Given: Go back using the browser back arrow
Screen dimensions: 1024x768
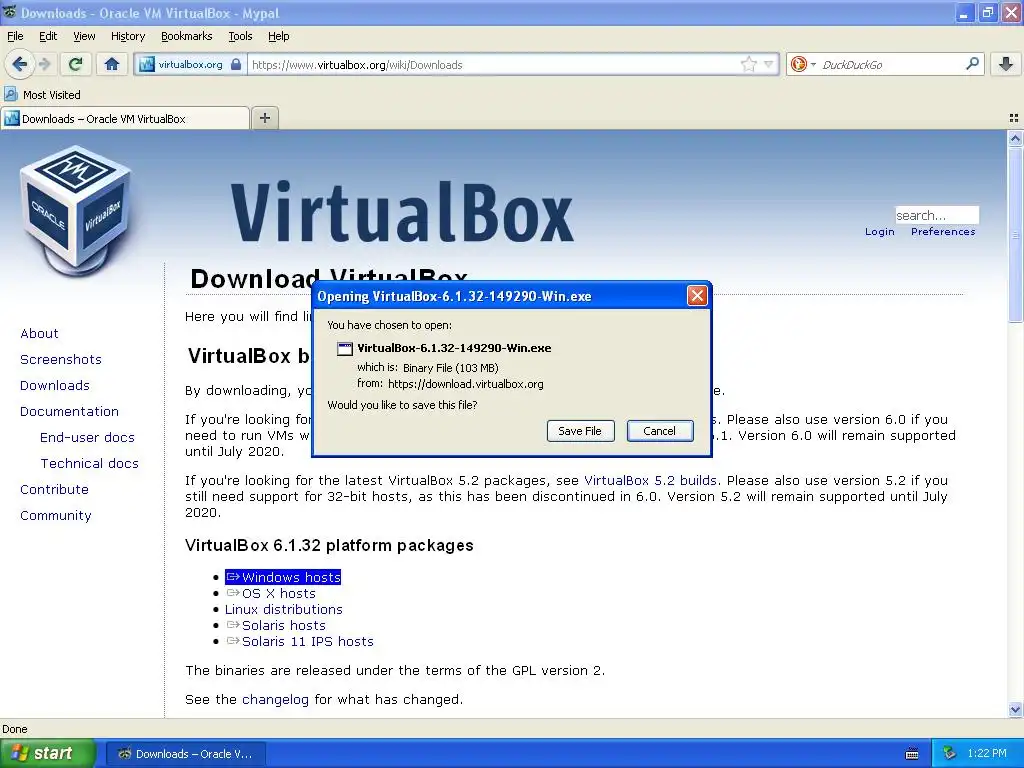Looking at the screenshot, I should tap(19, 64).
